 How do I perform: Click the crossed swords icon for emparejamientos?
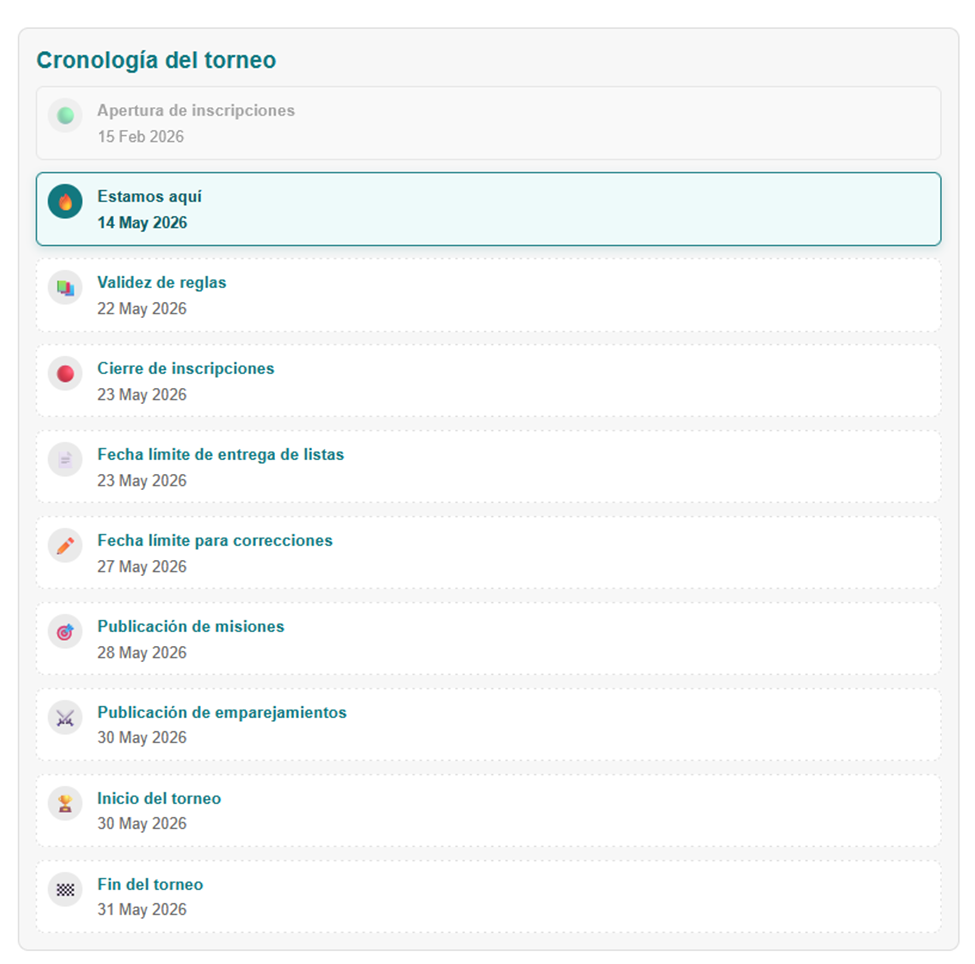[x=65, y=718]
